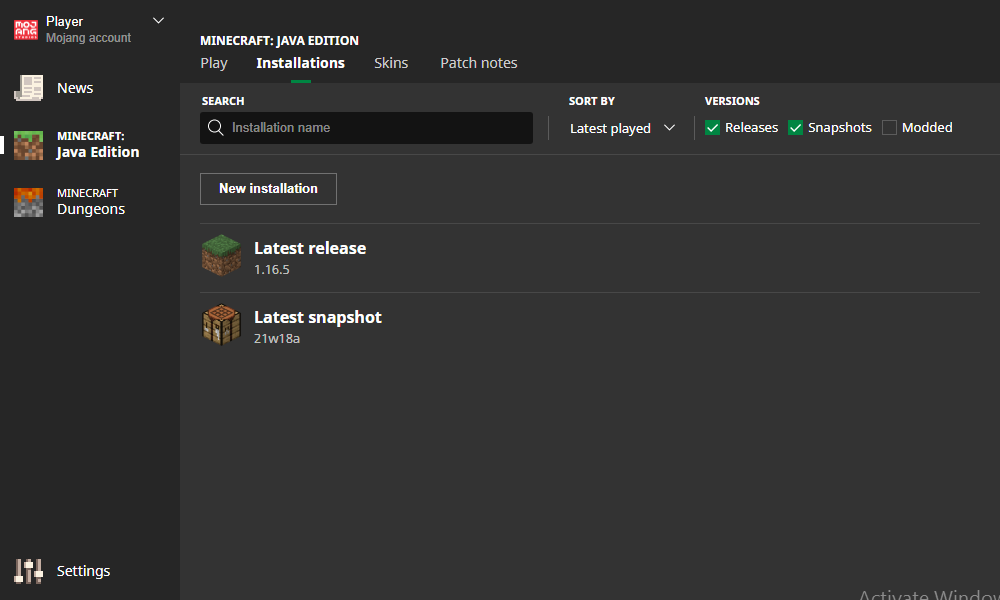Switch to the Play tab
Viewport: 1000px width, 600px height.
coord(214,63)
